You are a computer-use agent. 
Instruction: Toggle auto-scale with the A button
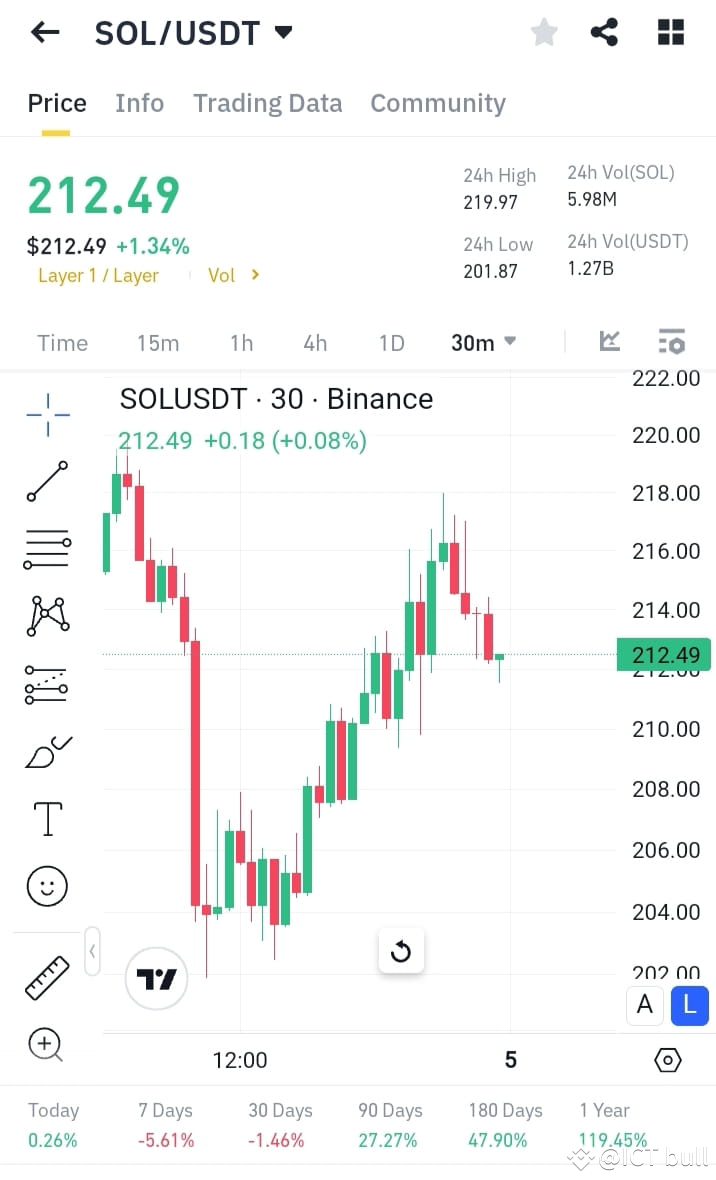pos(644,1006)
